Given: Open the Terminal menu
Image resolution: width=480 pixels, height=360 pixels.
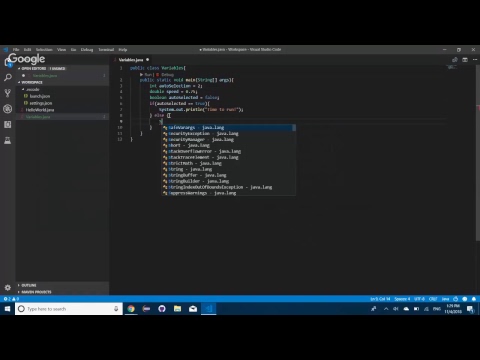Looking at the screenshot, I should pyautogui.click(x=106, y=50).
